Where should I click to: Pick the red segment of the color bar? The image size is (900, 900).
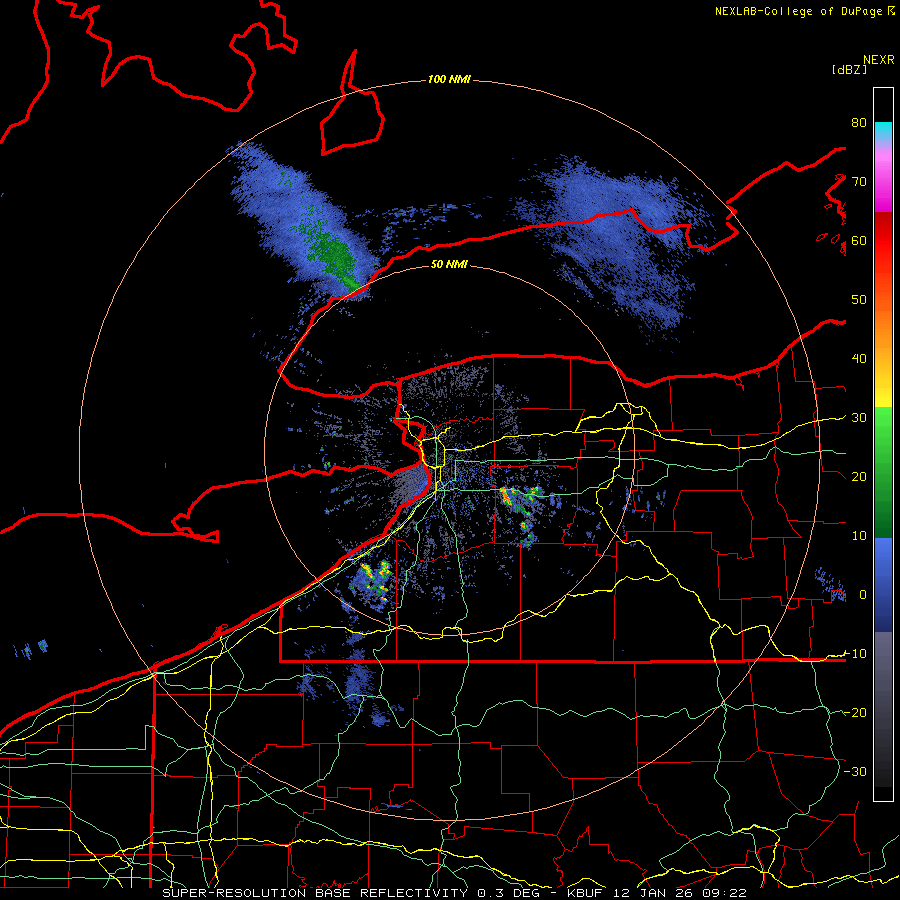(883, 241)
